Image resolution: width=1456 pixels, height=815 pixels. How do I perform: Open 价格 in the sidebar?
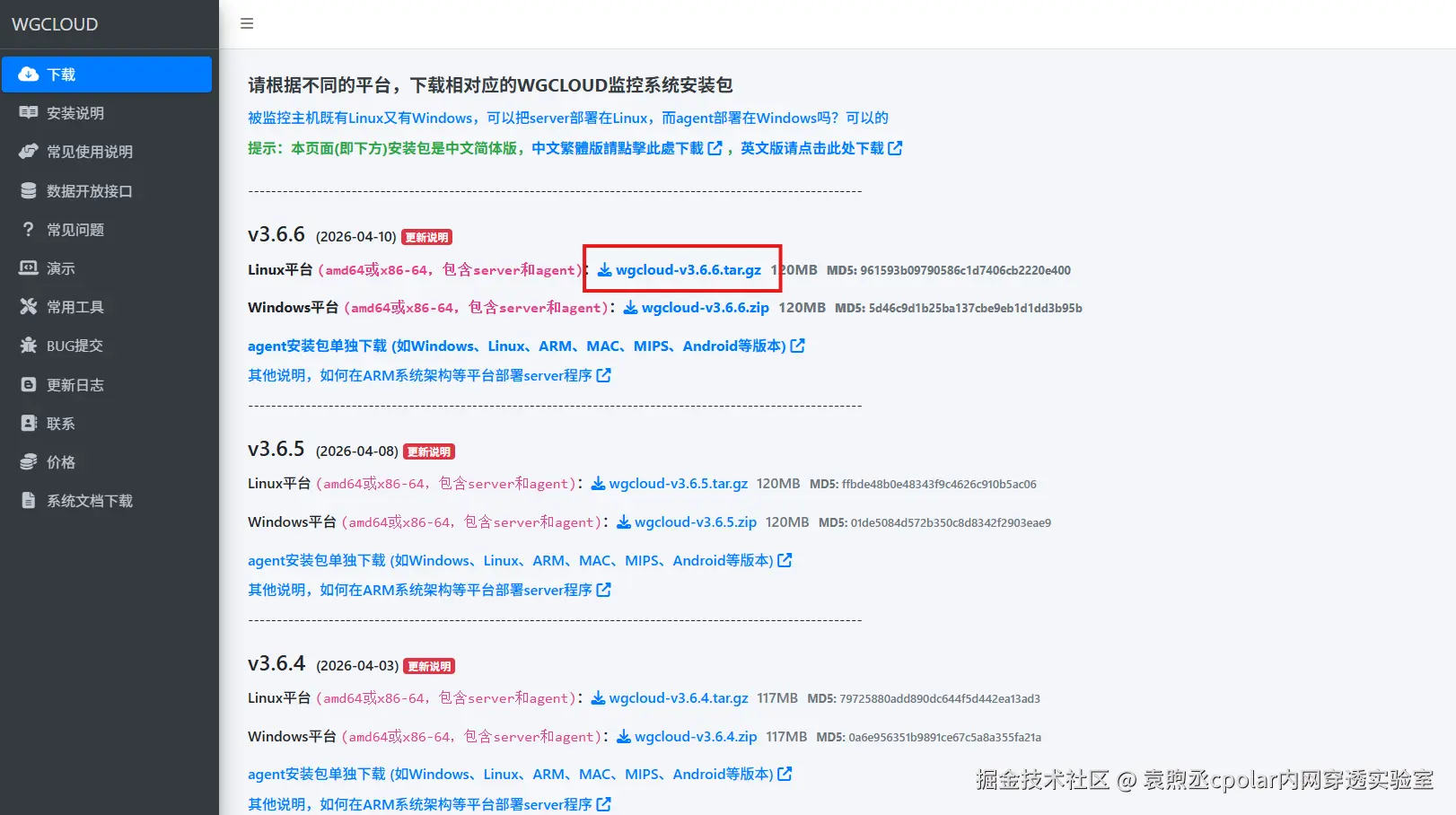[x=107, y=461]
